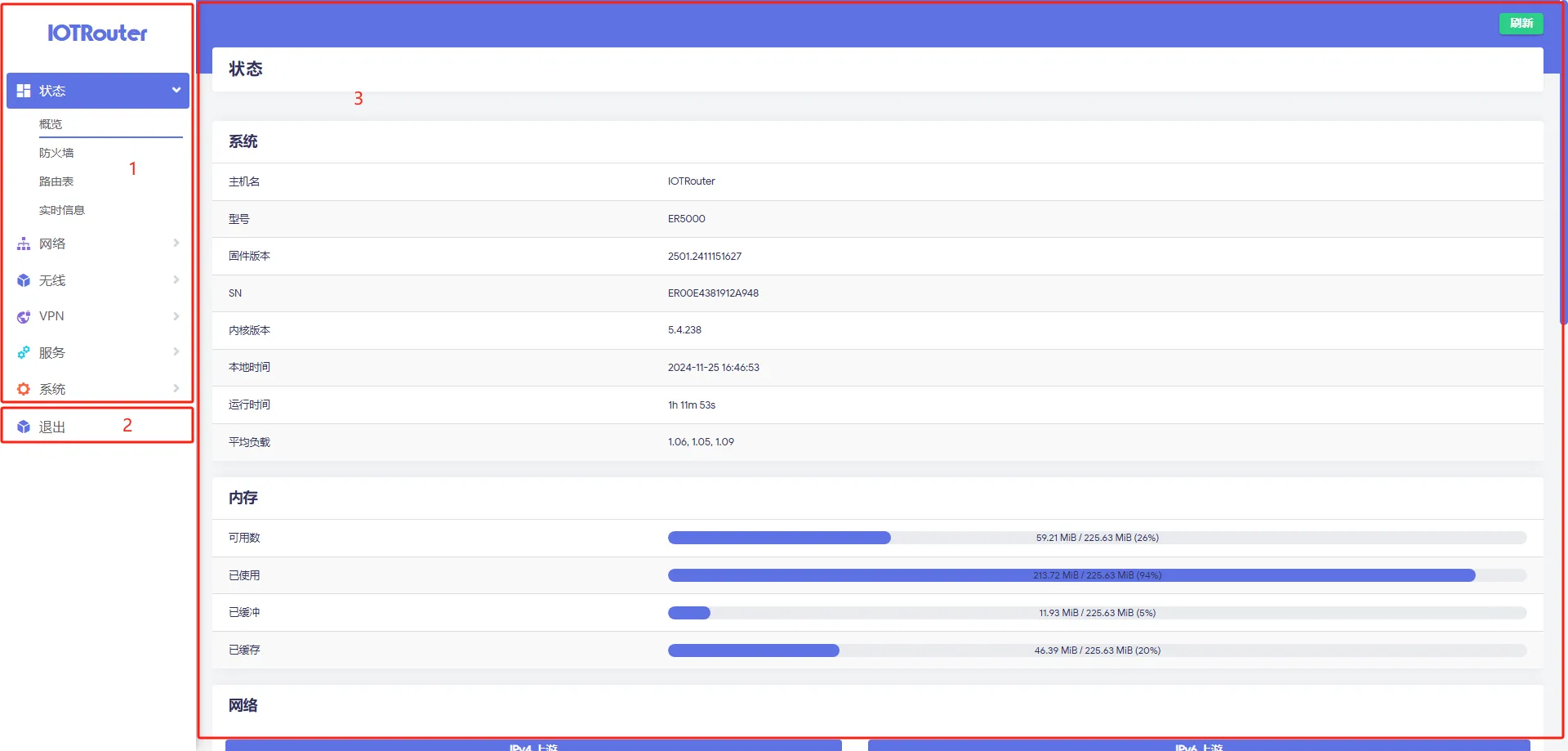Image resolution: width=1568 pixels, height=751 pixels.
Task: Expand the 无线 menu arrow
Action: [176, 279]
